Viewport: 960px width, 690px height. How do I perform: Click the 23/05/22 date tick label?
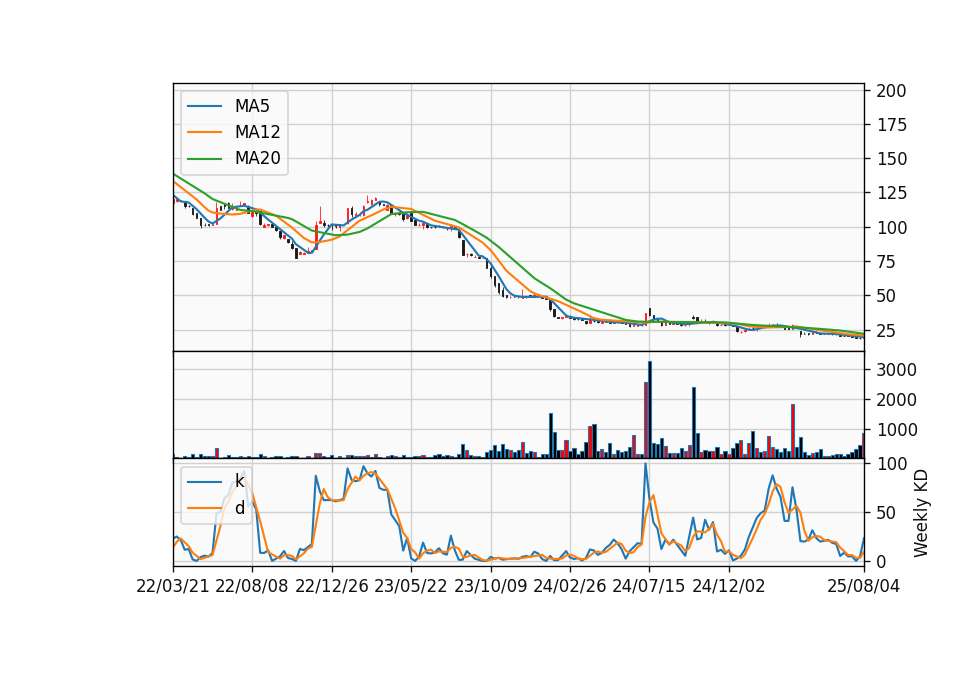coord(411,587)
